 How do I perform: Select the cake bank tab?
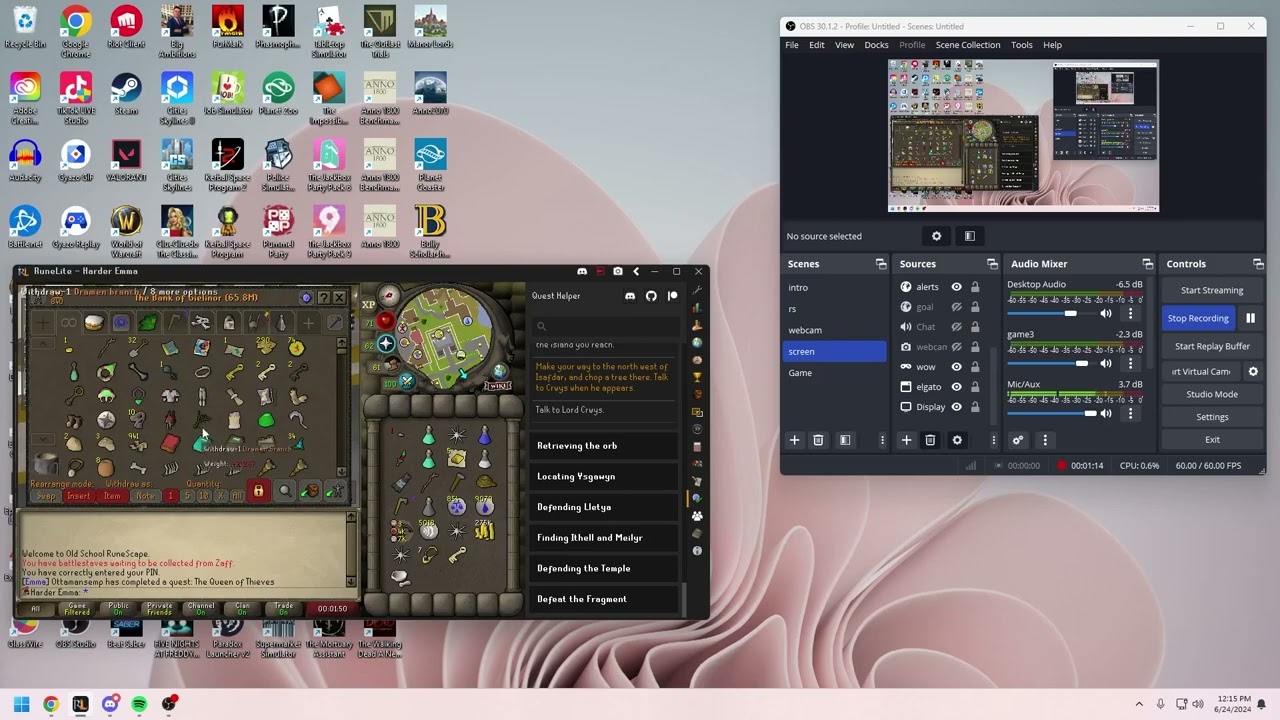click(x=94, y=322)
